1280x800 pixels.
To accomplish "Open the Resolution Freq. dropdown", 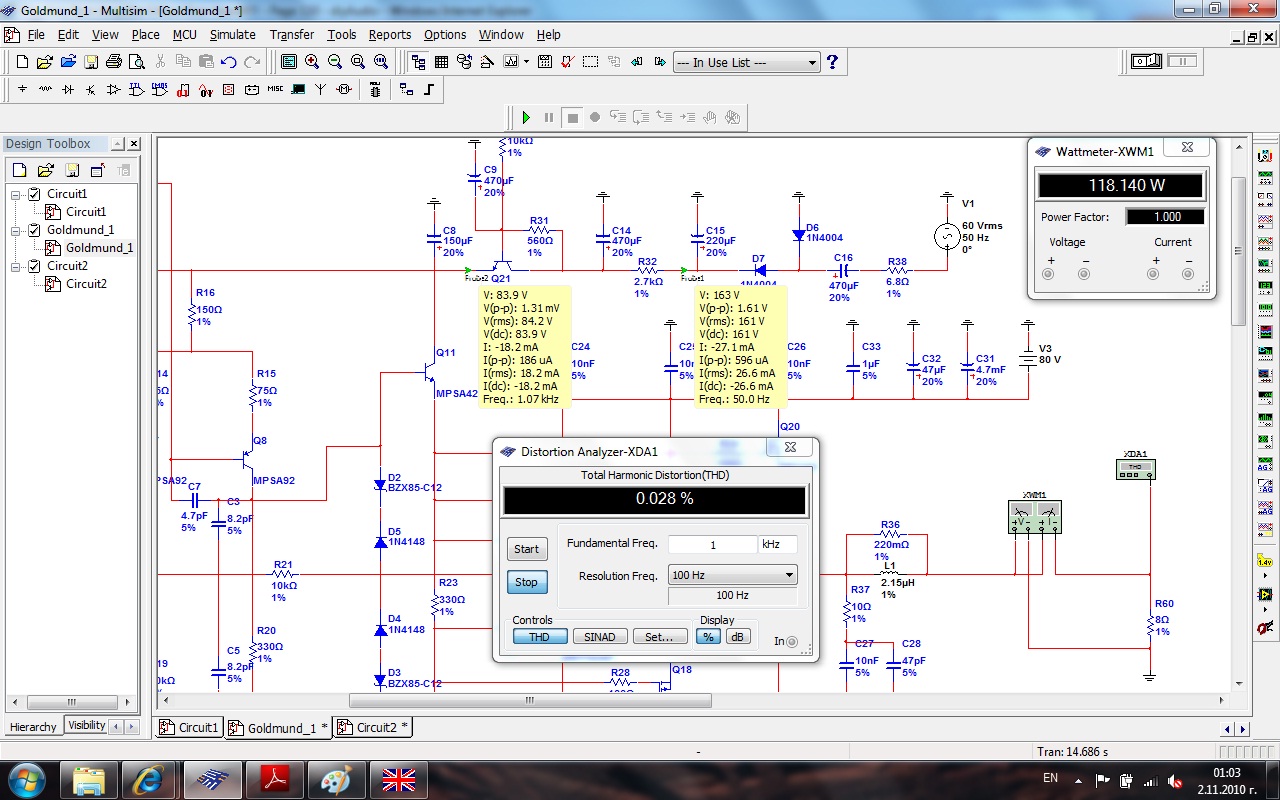I will pos(733,575).
